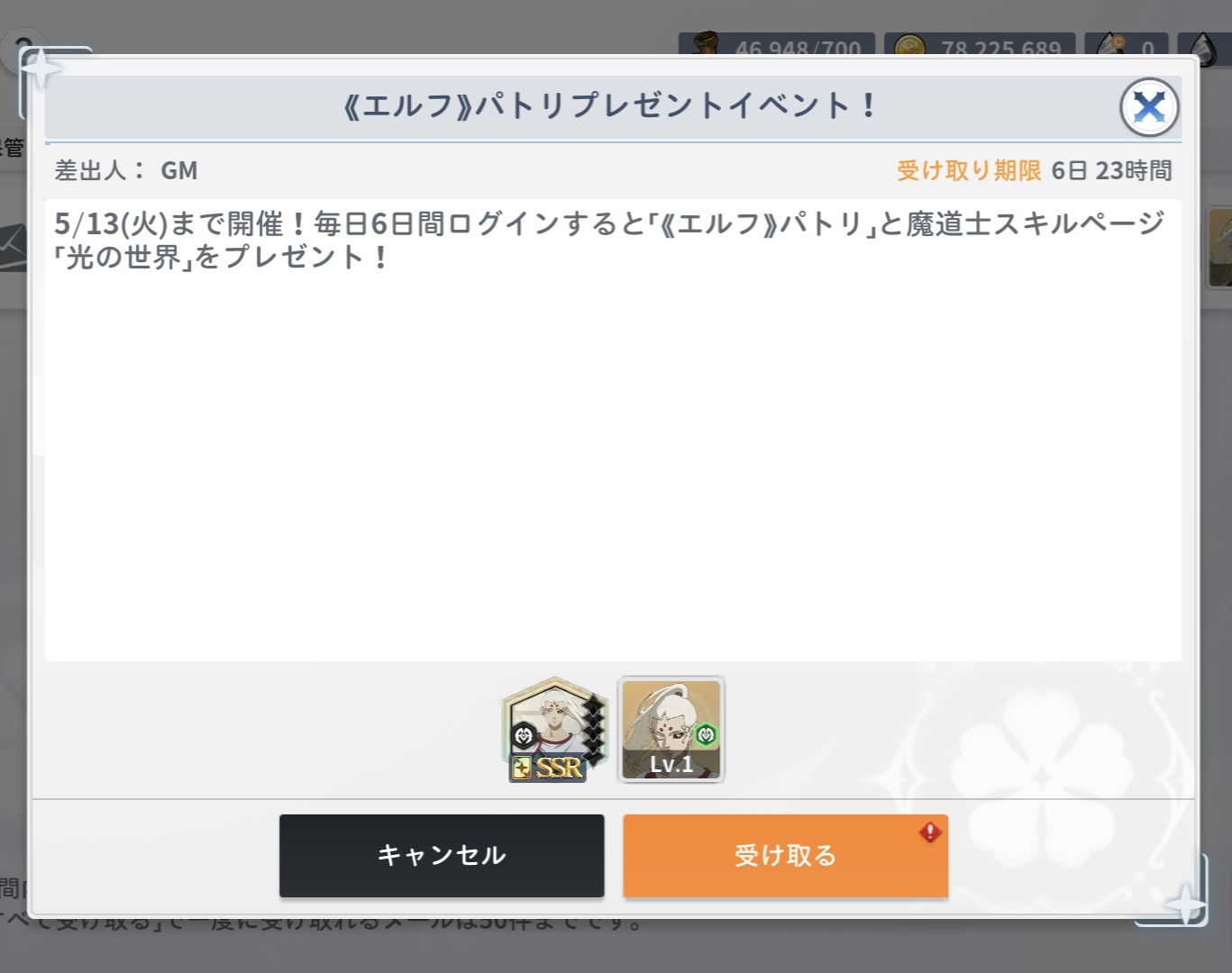Claim rewards with the 受け取る button
Screen dimensions: 1232x973
click(785, 856)
